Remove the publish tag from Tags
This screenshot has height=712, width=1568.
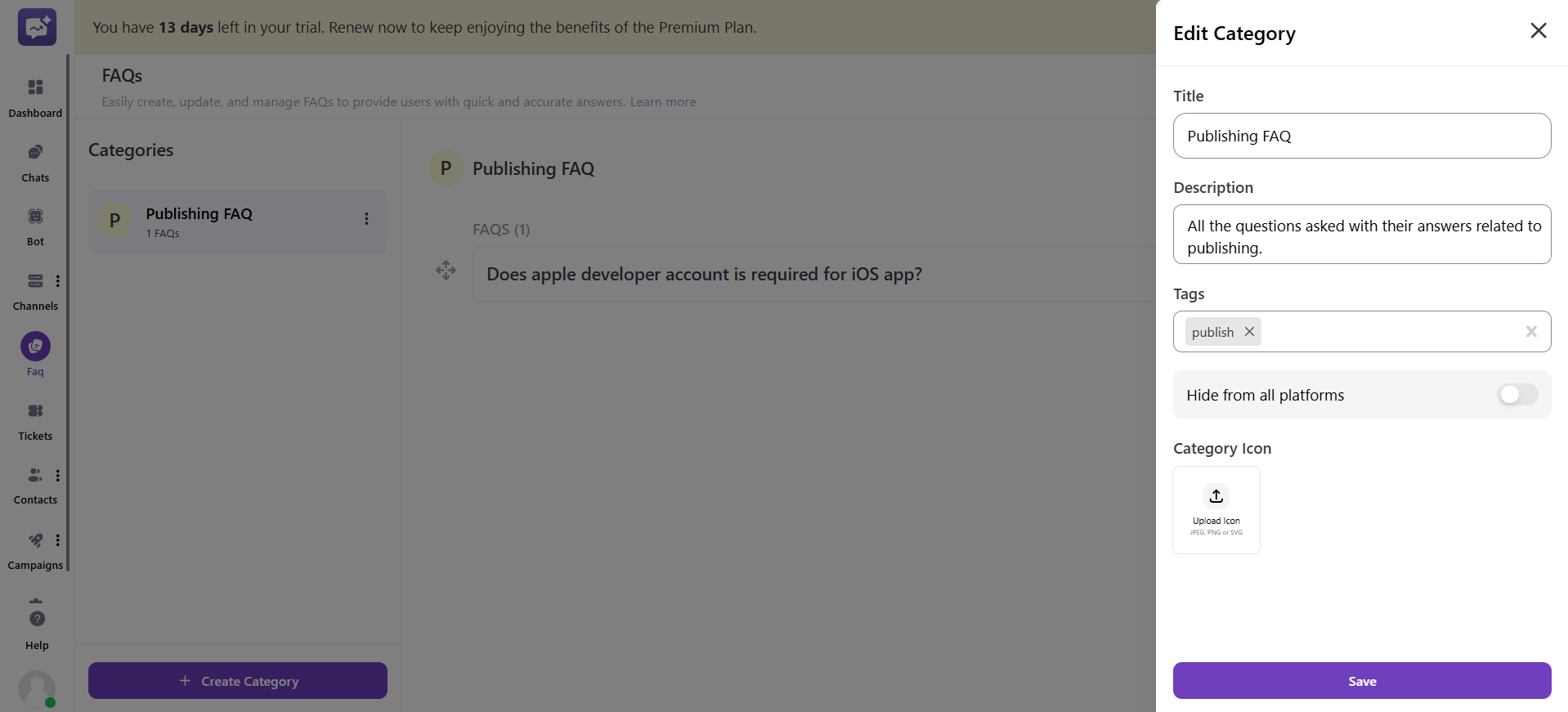1248,331
